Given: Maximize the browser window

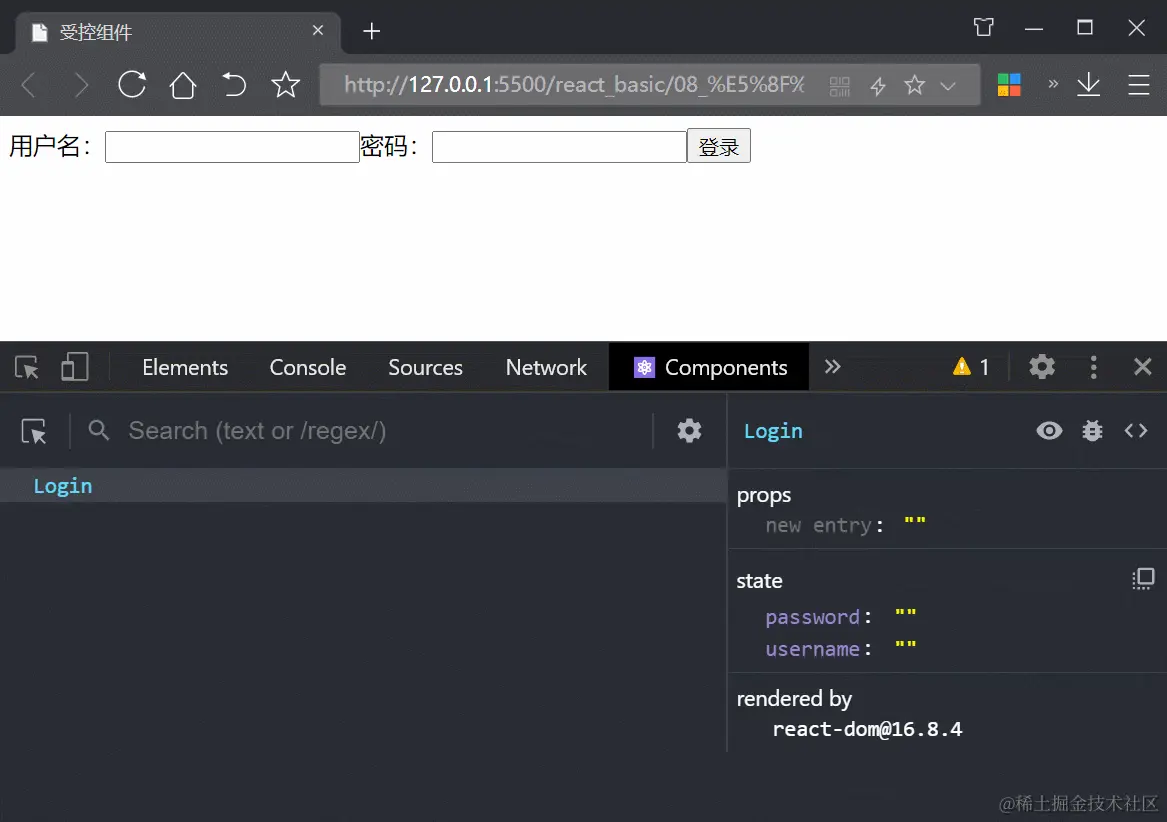Looking at the screenshot, I should (x=1085, y=28).
